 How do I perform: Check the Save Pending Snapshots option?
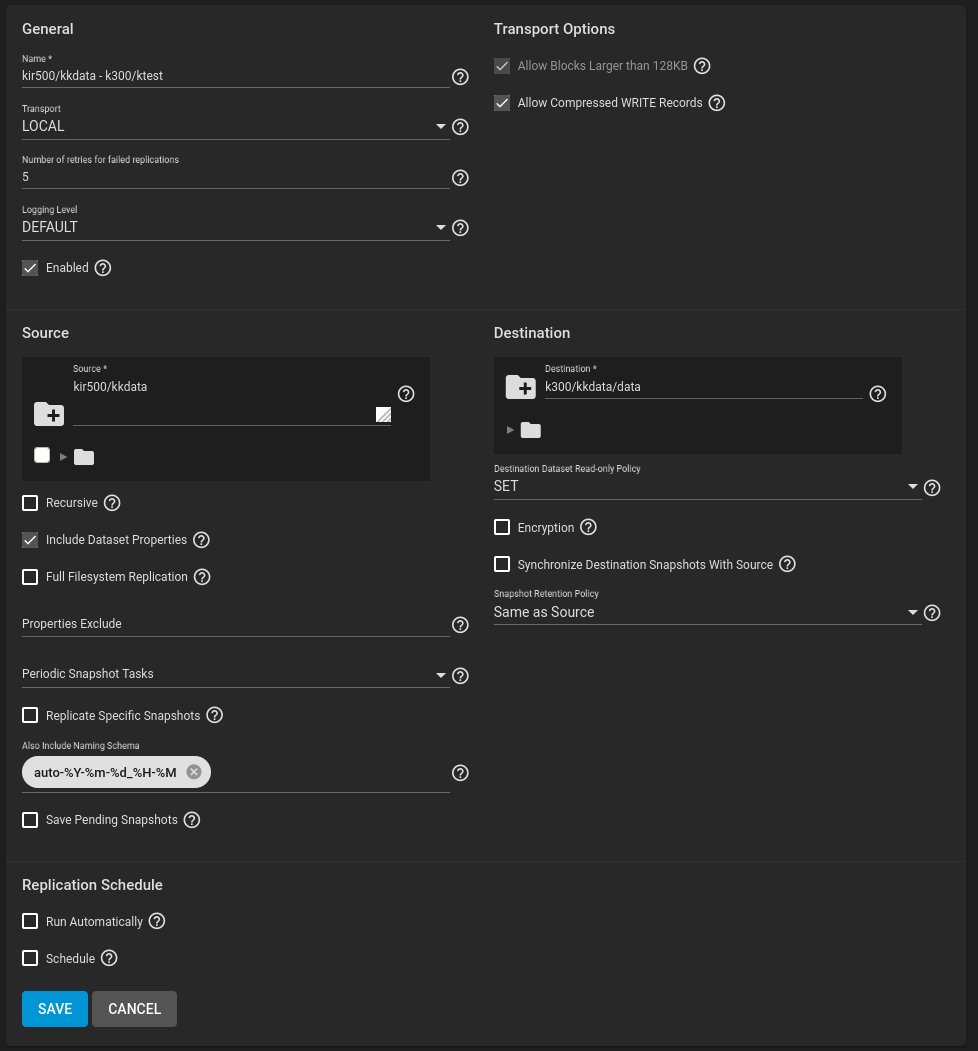click(x=30, y=820)
